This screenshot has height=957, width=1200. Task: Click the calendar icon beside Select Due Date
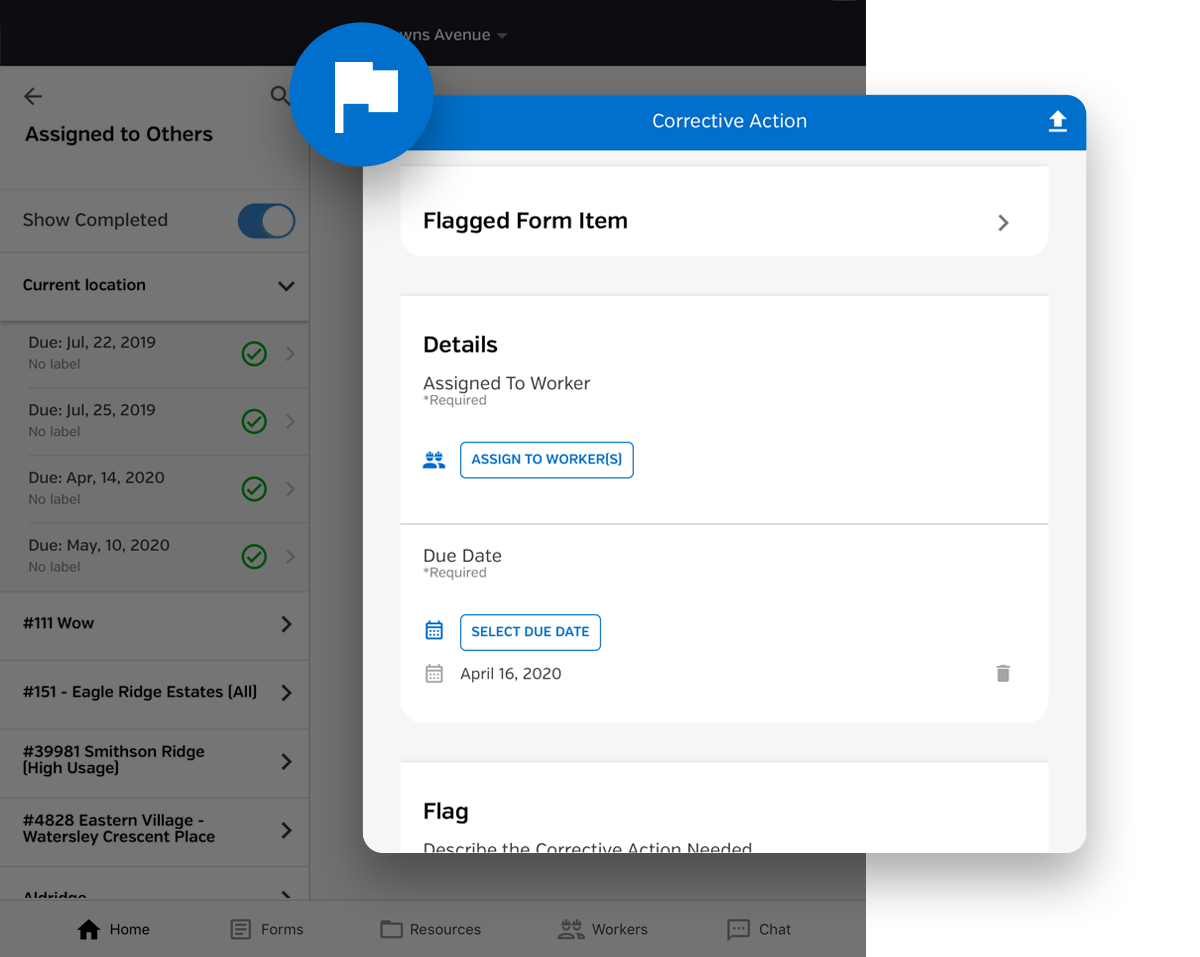tap(434, 632)
